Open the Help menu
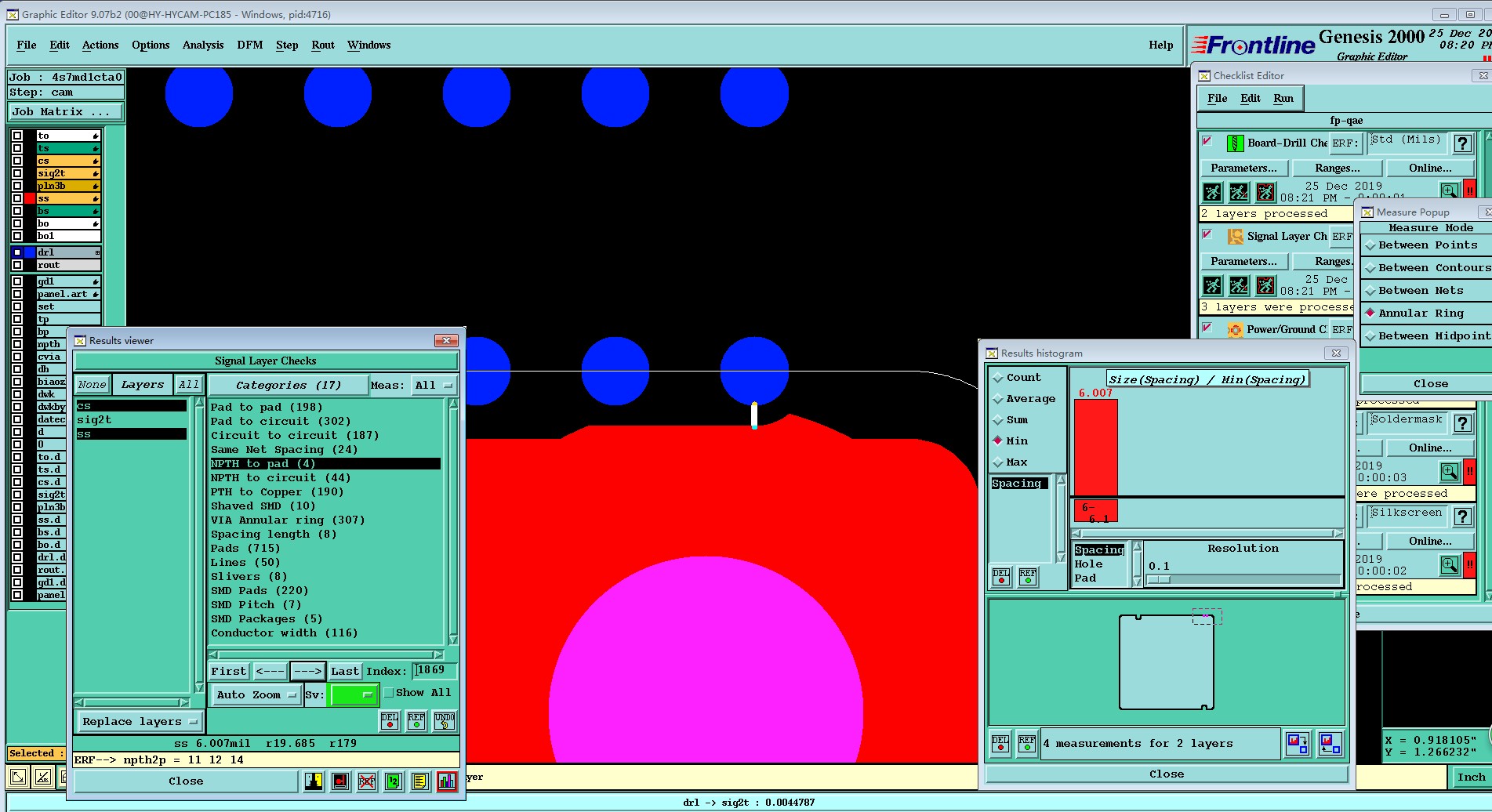 coord(1160,45)
